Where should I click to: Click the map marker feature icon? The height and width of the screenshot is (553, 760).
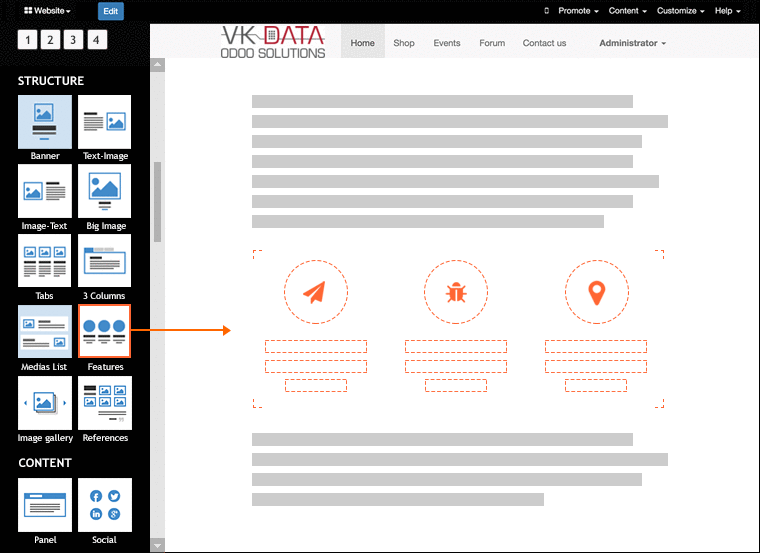(x=597, y=292)
